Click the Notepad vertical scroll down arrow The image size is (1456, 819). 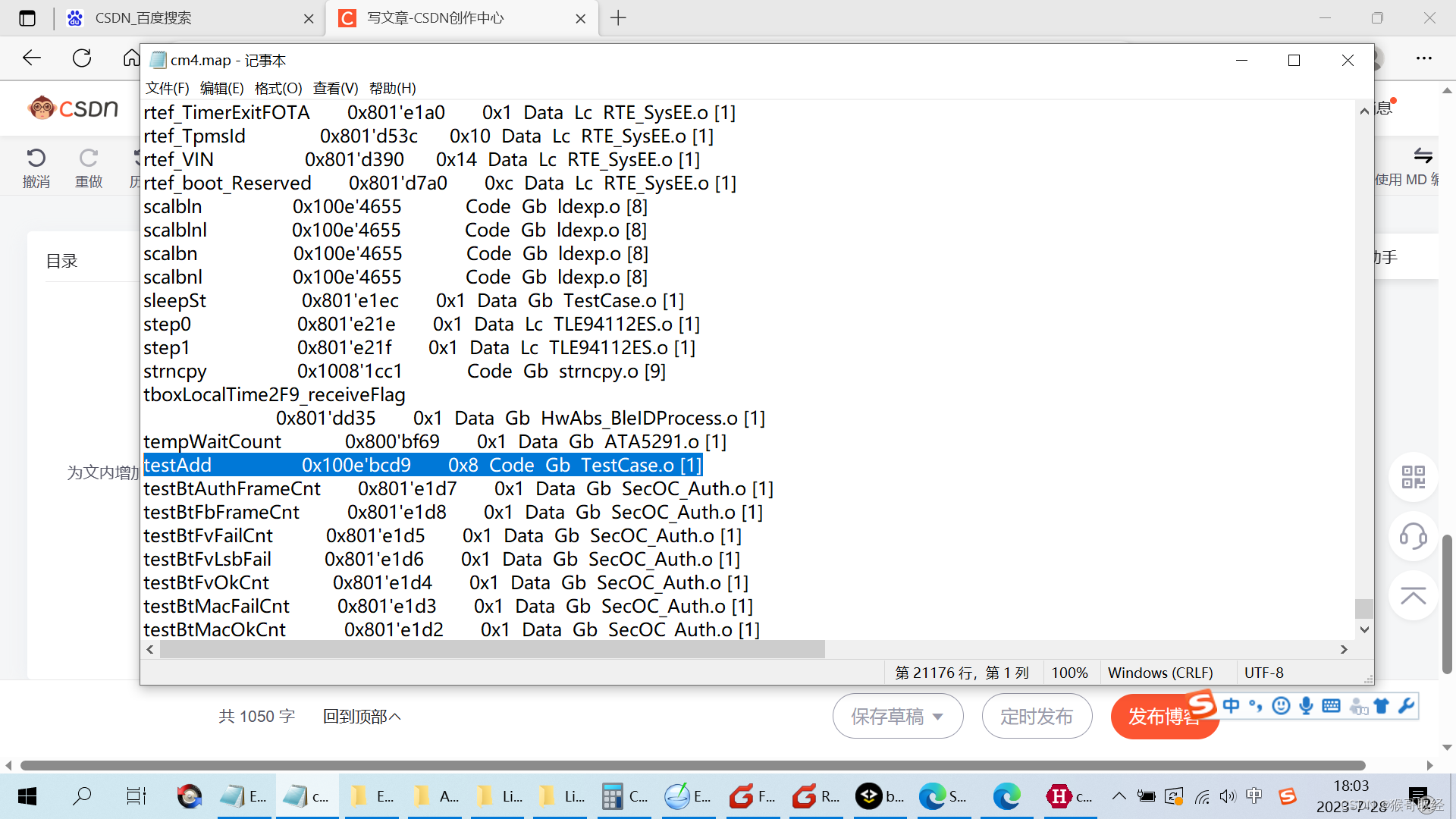[x=1364, y=629]
